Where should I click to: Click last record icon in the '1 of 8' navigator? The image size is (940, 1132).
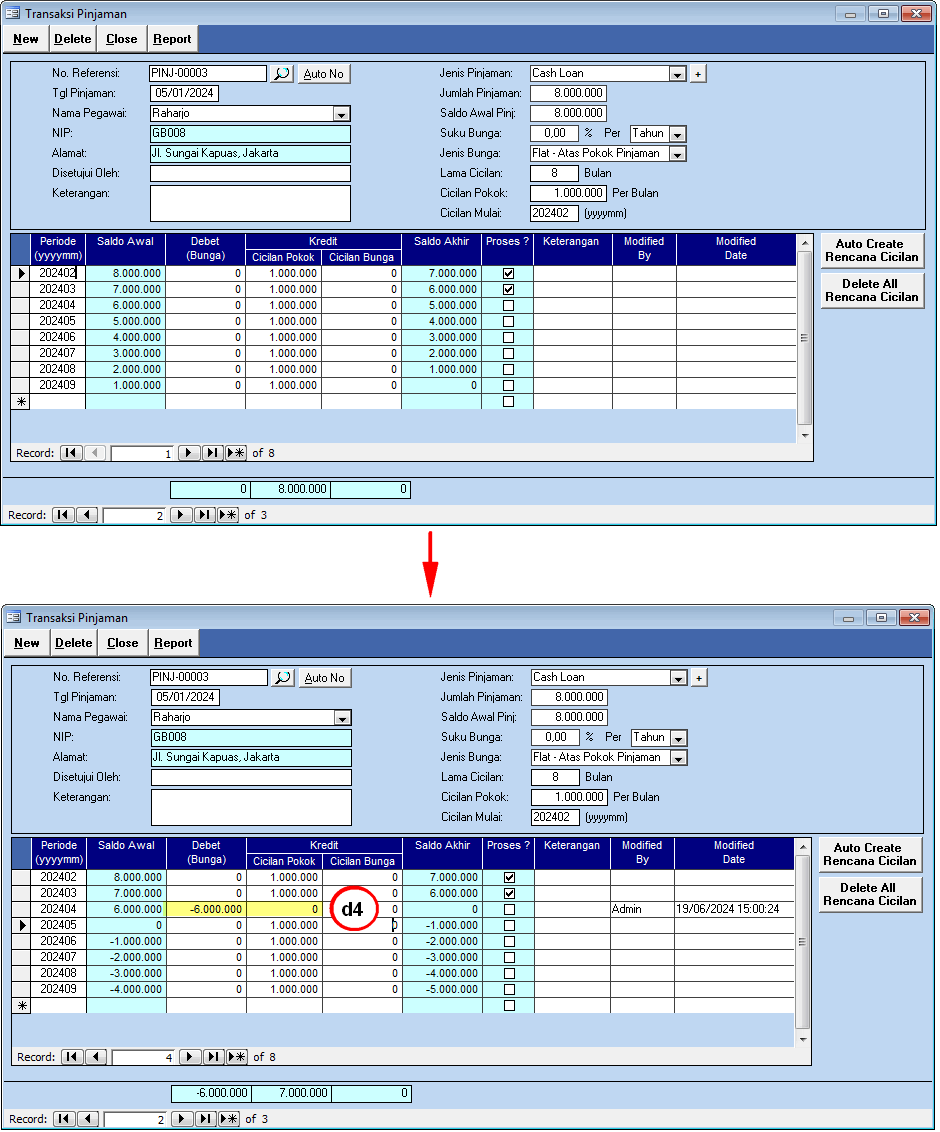pyautogui.click(x=212, y=453)
